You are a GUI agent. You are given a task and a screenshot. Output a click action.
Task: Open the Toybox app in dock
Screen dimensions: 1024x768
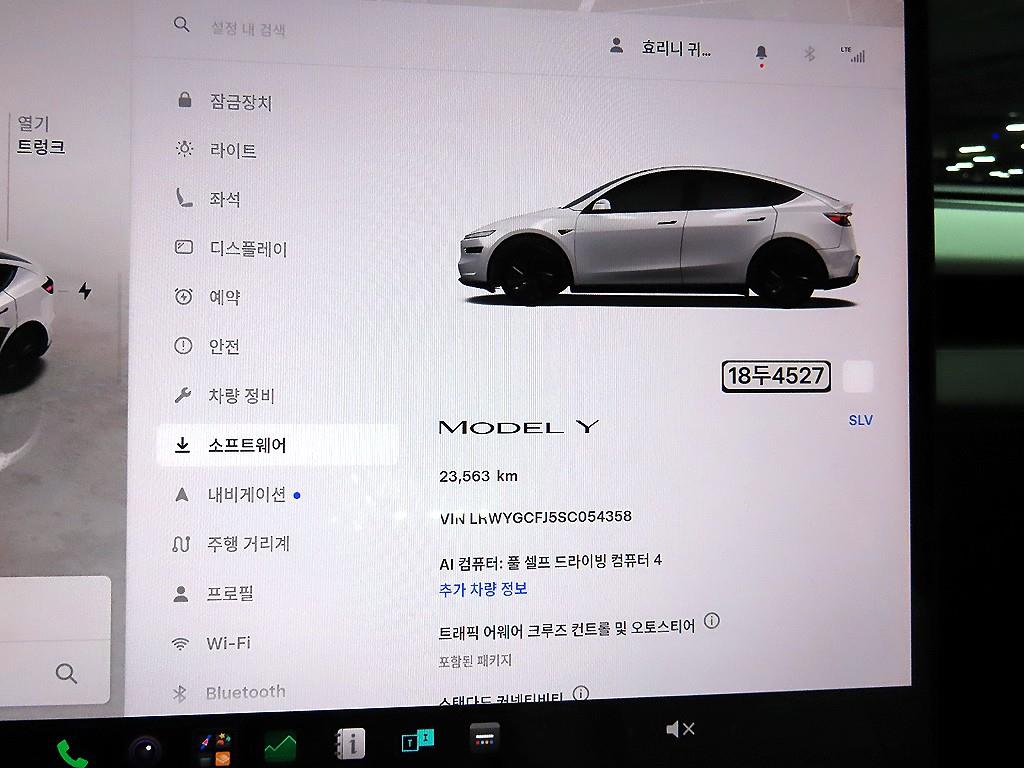point(215,748)
